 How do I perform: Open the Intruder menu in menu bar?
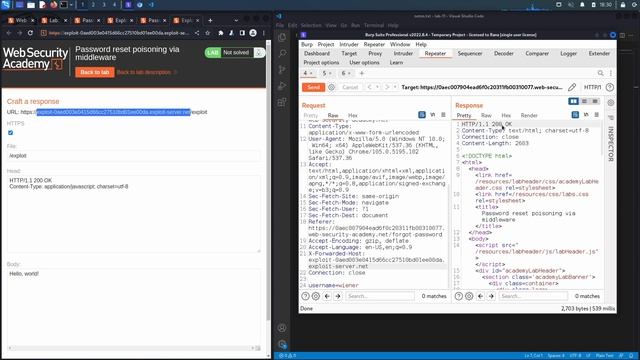click(x=349, y=44)
